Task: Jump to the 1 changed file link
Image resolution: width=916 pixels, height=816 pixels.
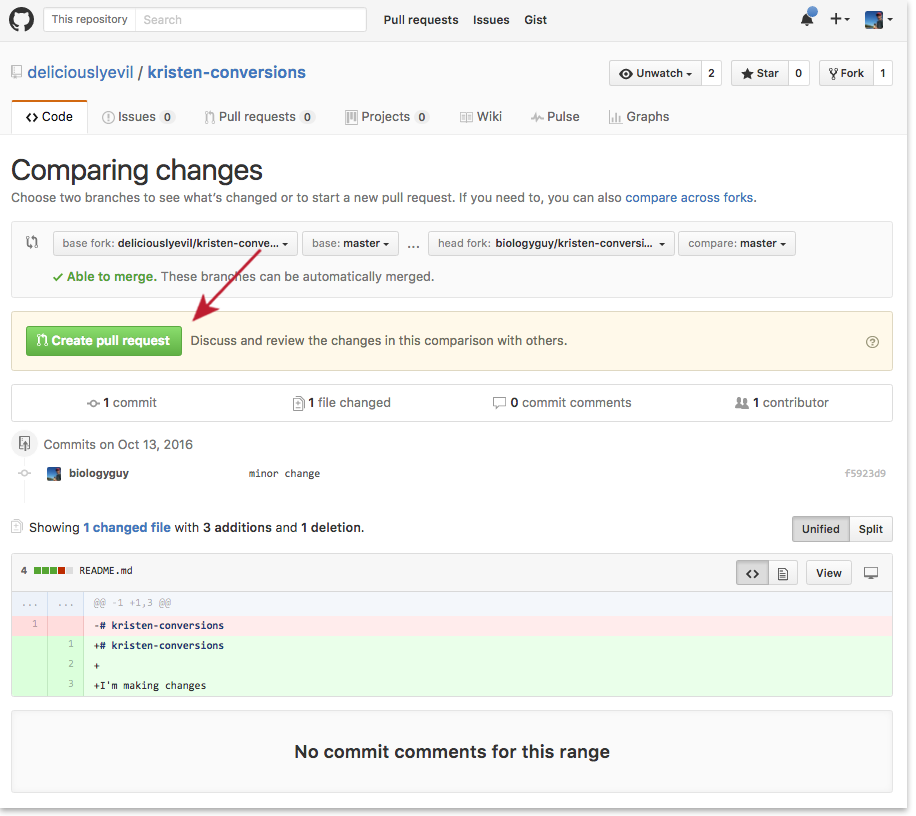Action: [127, 528]
